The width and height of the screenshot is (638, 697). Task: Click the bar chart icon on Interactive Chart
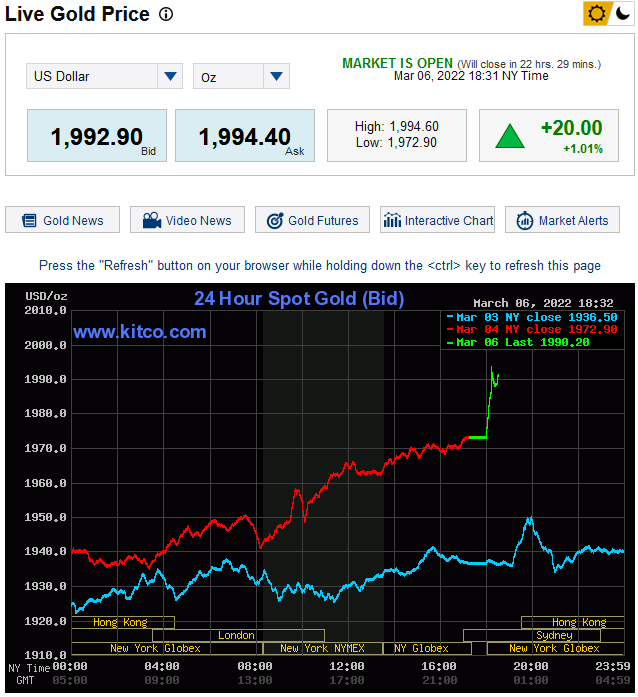pos(392,220)
